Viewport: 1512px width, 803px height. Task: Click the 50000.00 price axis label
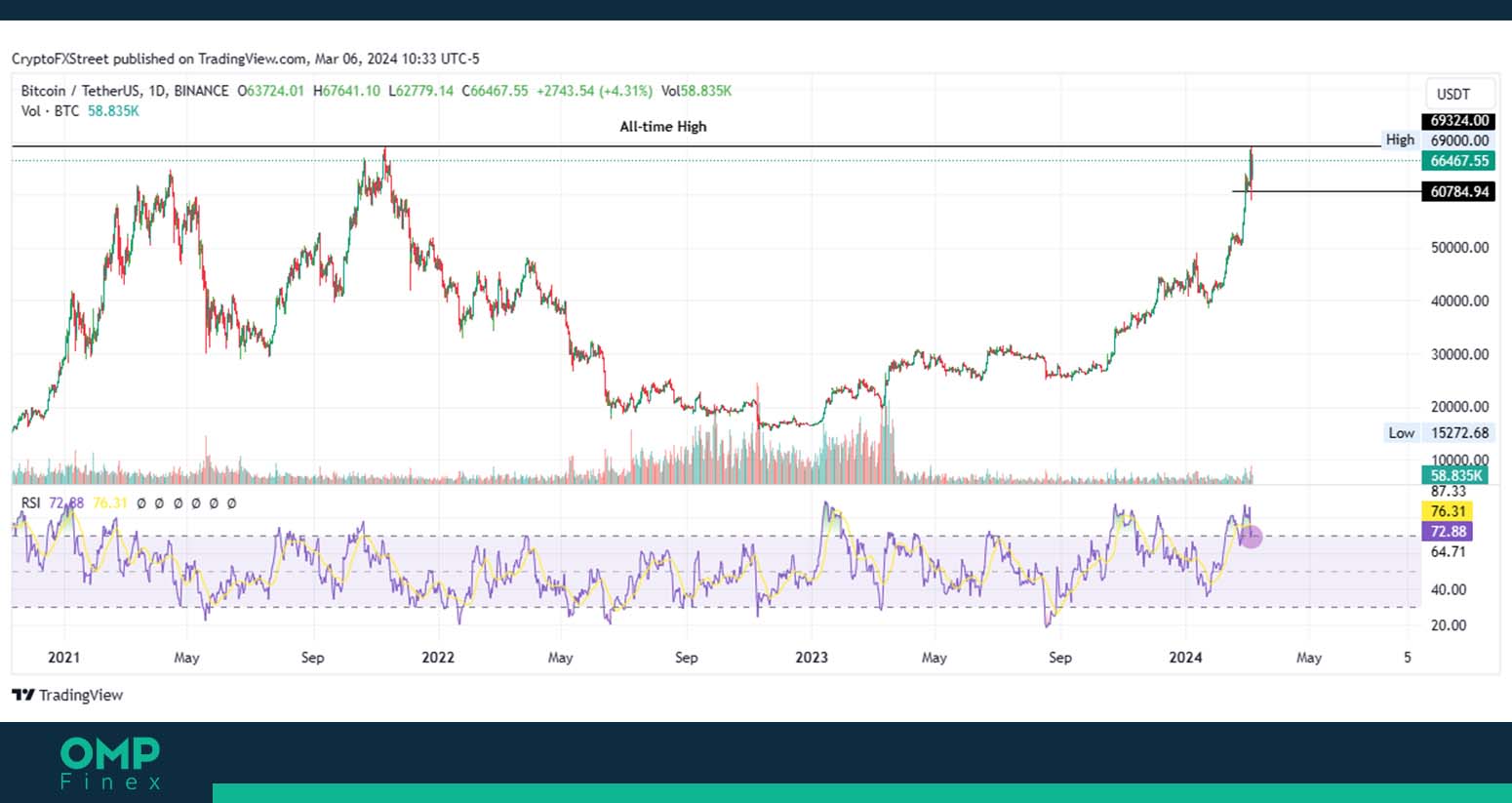click(1459, 248)
